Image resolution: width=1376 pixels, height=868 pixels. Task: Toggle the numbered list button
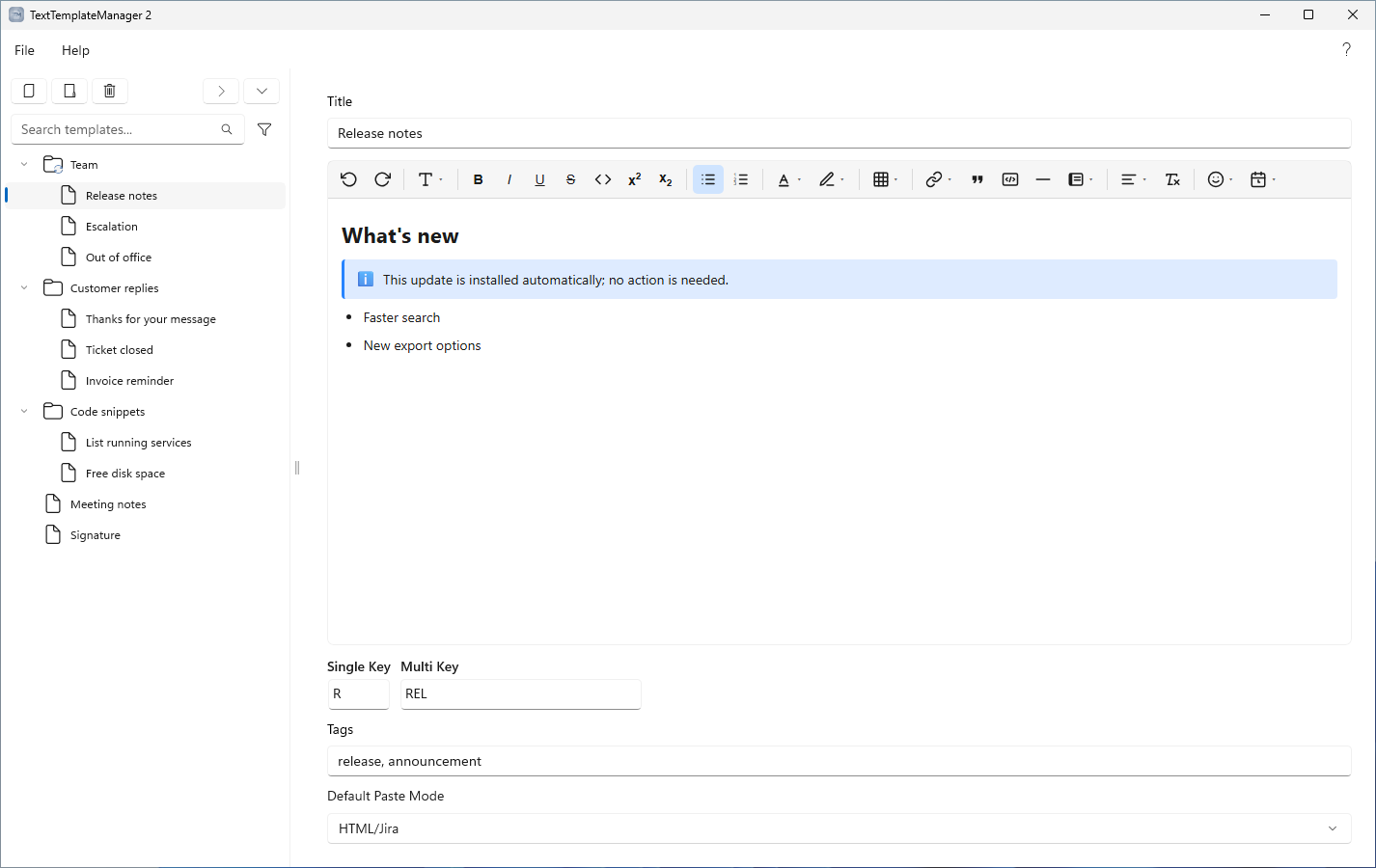741,179
